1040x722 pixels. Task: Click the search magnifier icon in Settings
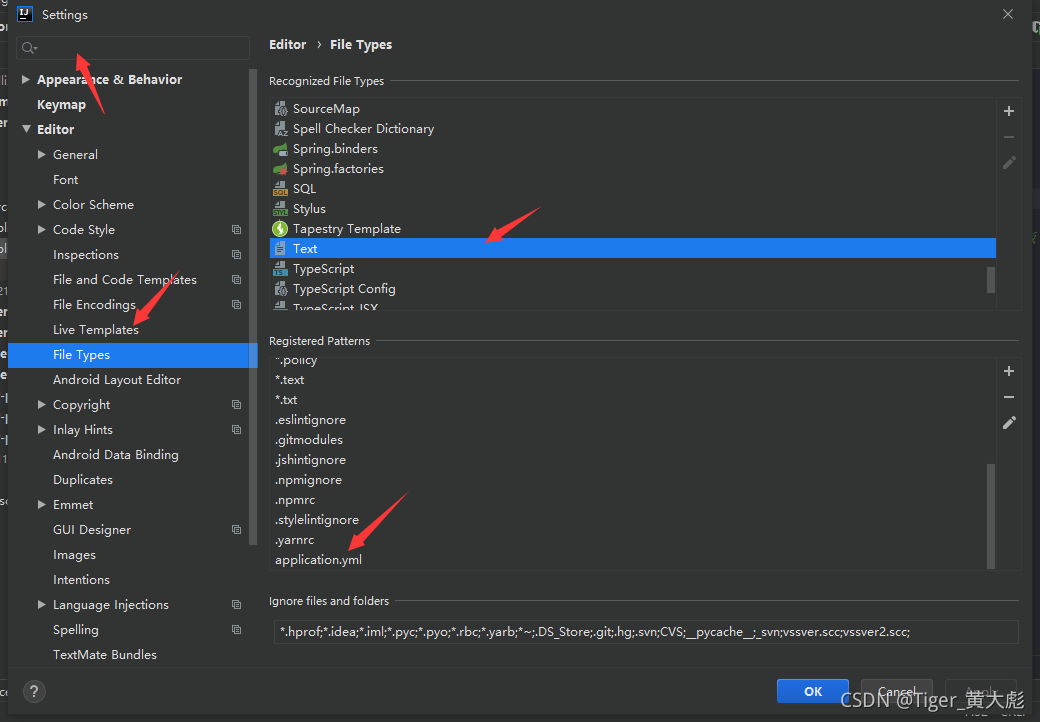tap(29, 48)
